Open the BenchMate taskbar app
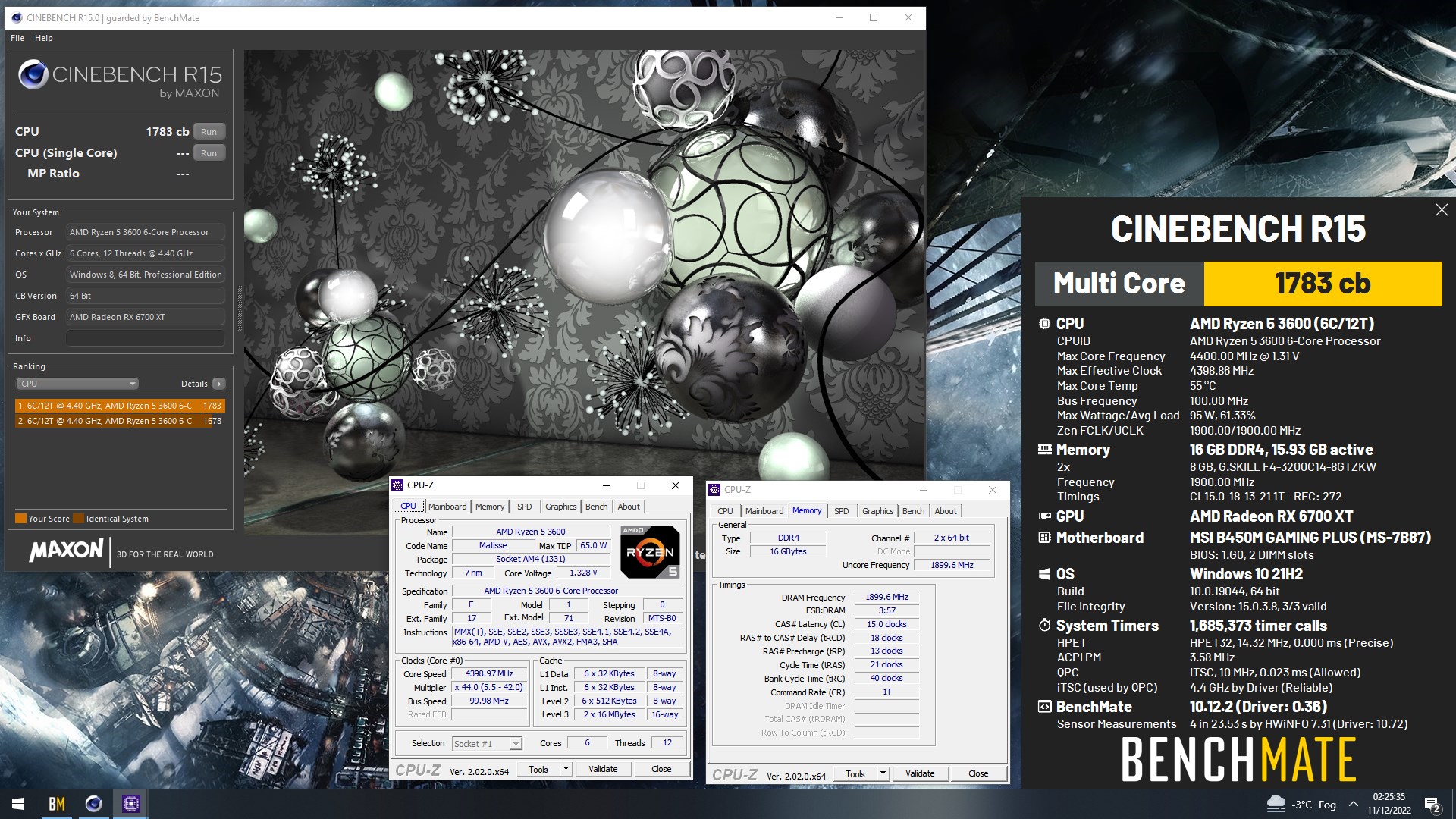 point(57,804)
